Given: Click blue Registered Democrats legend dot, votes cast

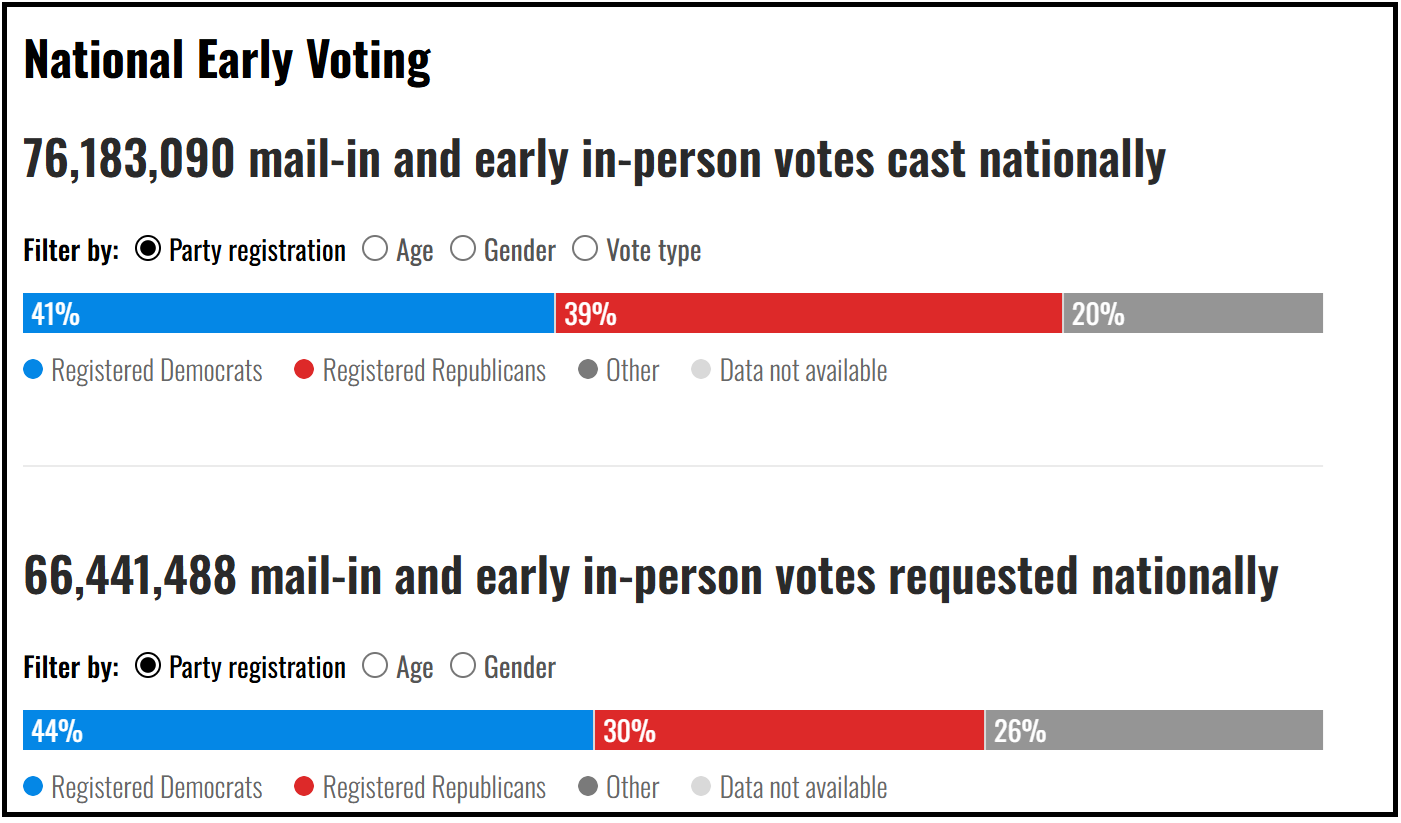Looking at the screenshot, I should [x=34, y=370].
